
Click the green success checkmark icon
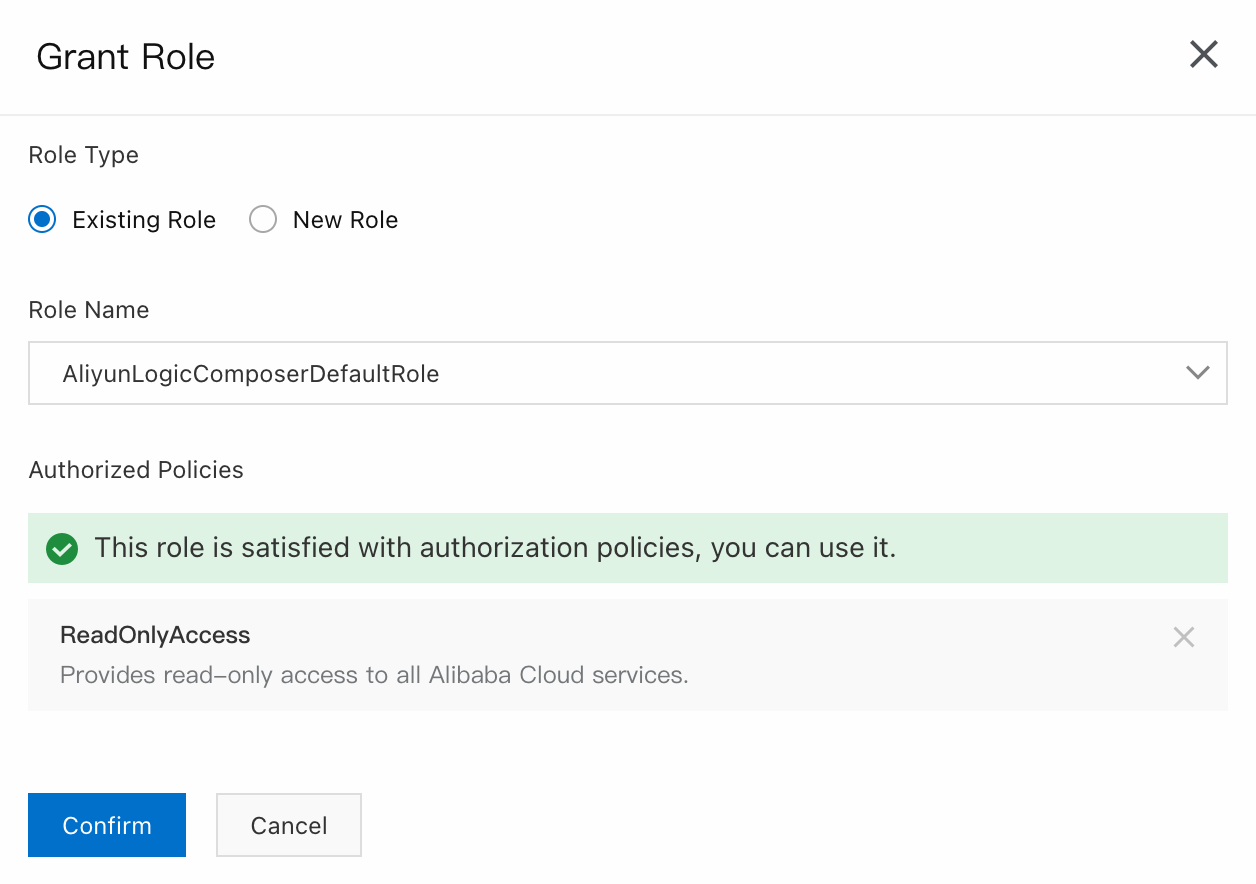[x=62, y=549]
